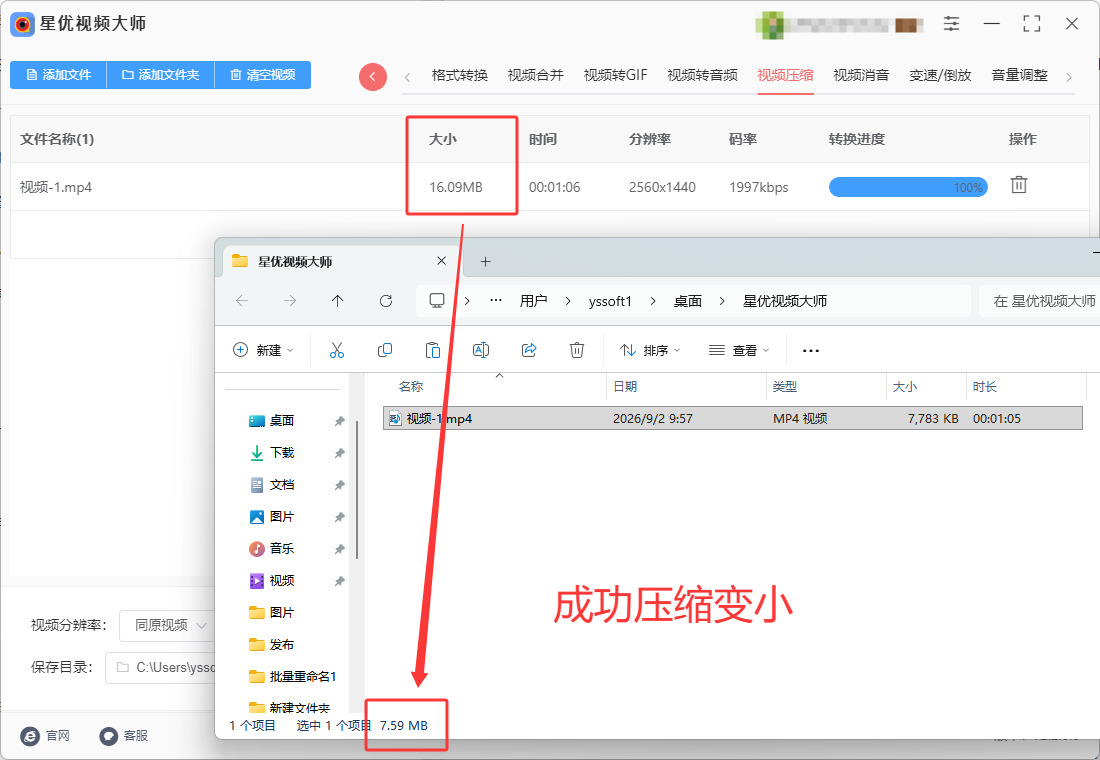Click the 添加文件 button
Image resolution: width=1100 pixels, height=760 pixels.
coord(58,75)
